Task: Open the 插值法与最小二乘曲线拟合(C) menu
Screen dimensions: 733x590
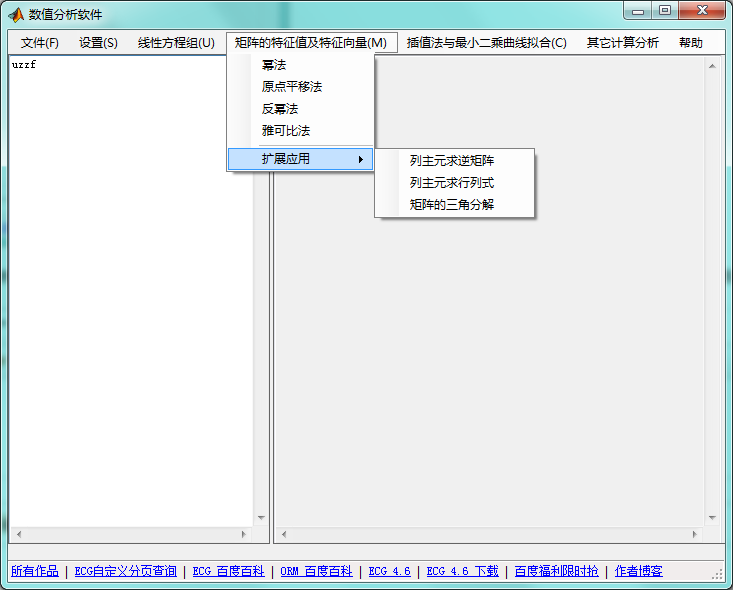Action: [x=487, y=43]
